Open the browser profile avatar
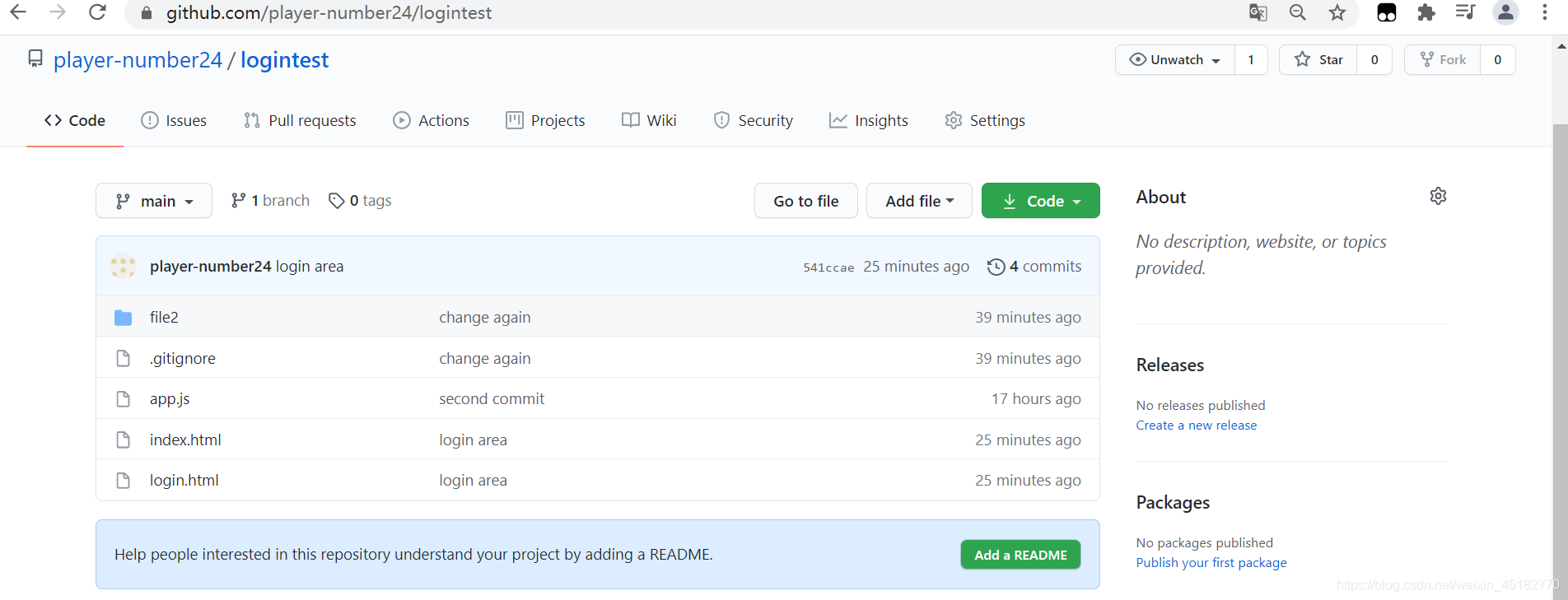The width and height of the screenshot is (1568, 600). pyautogui.click(x=1505, y=12)
